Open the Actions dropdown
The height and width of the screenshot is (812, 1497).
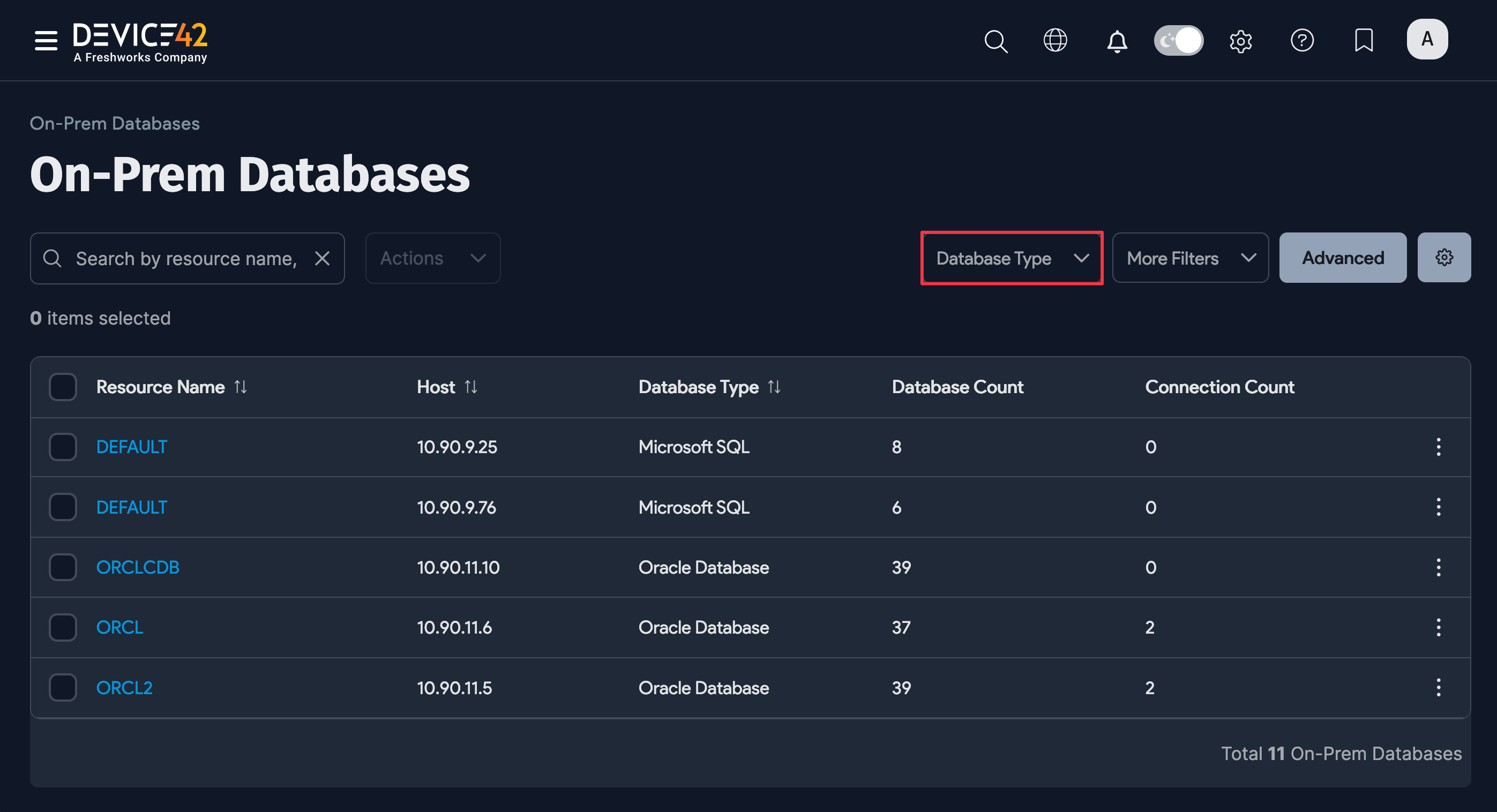tap(432, 258)
